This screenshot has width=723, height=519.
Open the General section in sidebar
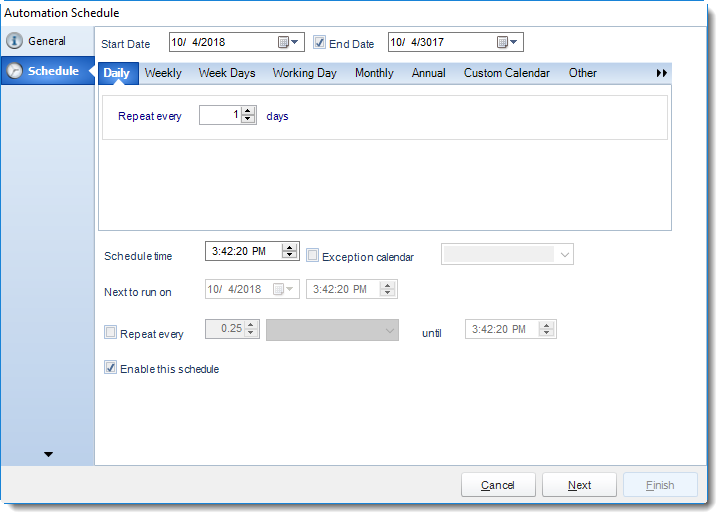click(47, 41)
